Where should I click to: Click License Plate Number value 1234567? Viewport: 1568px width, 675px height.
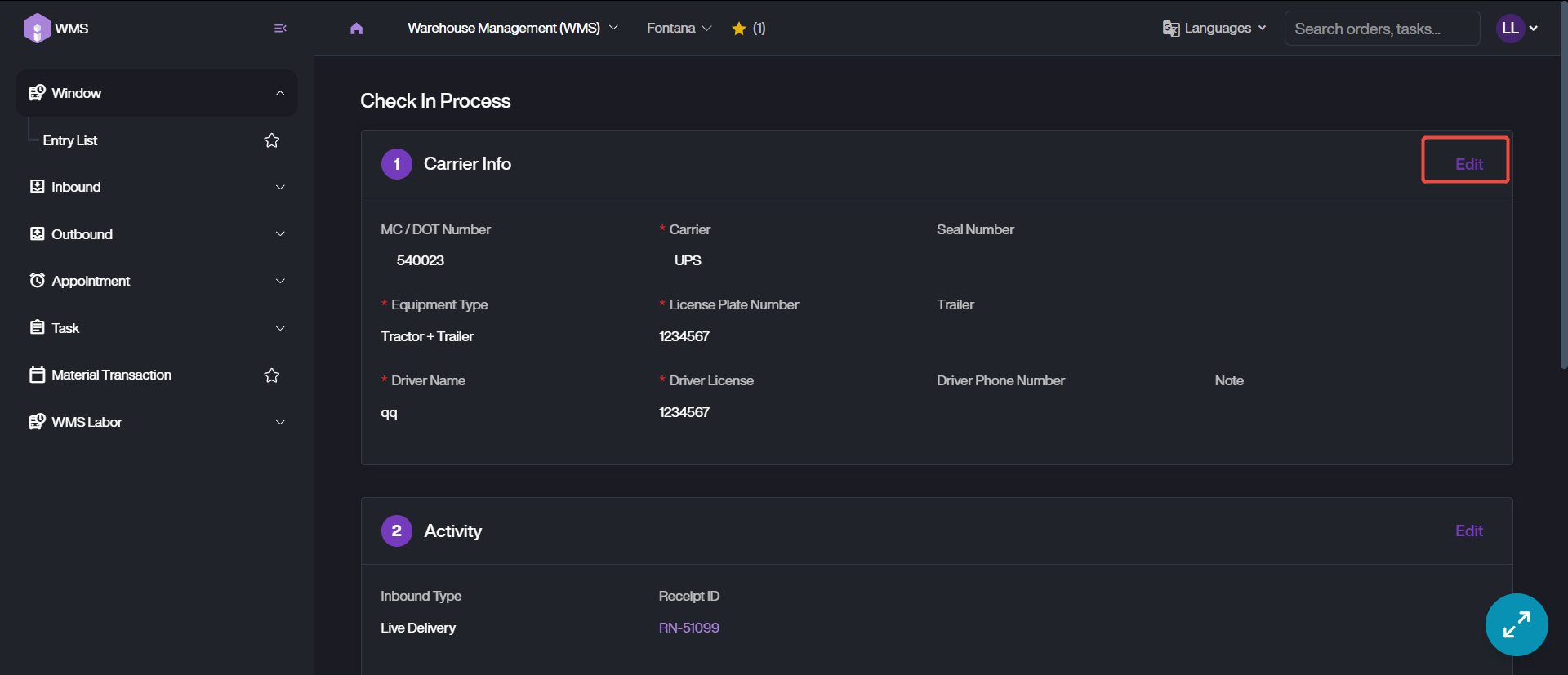(684, 336)
